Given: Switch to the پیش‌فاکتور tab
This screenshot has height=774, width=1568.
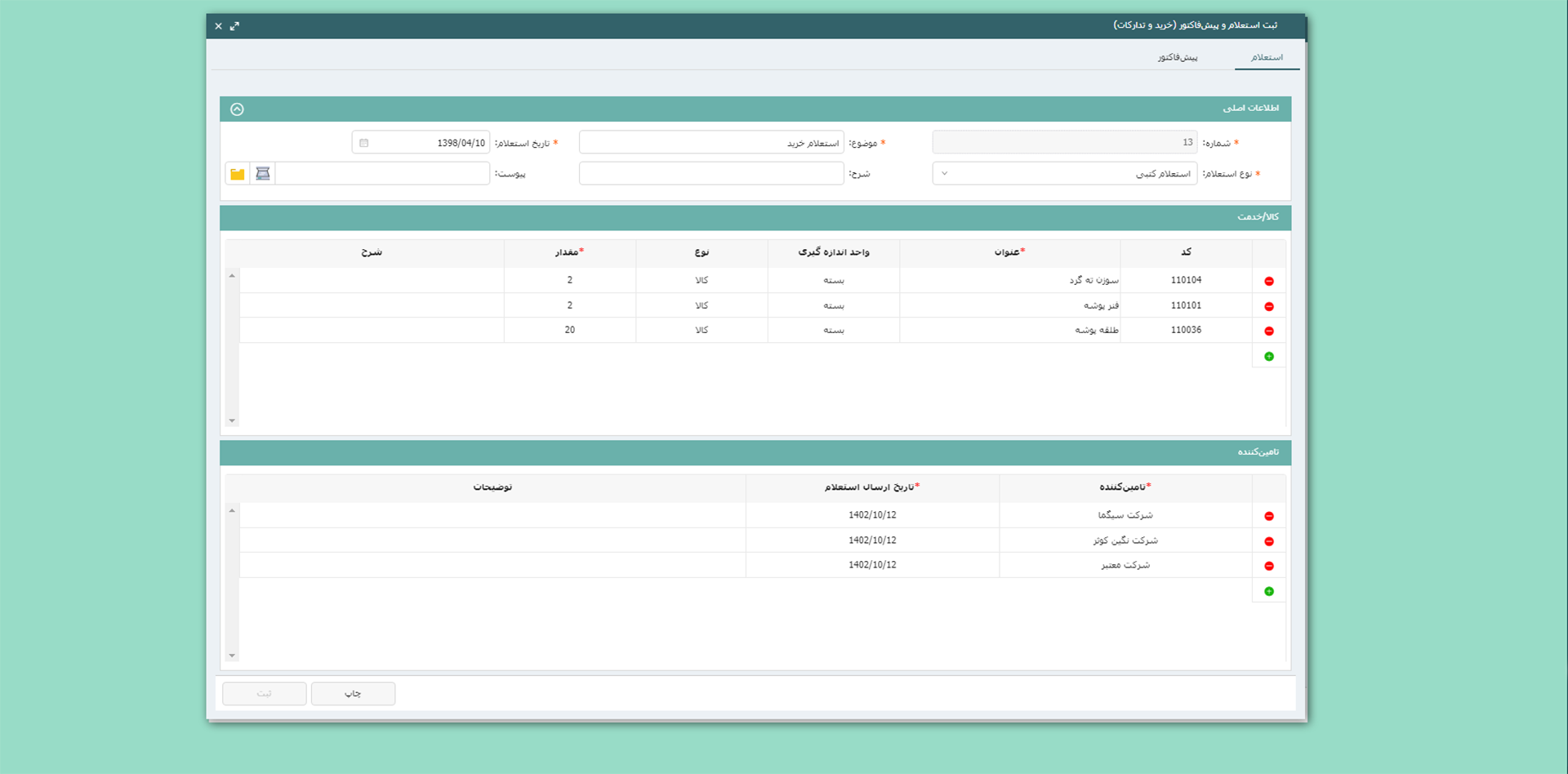Looking at the screenshot, I should point(1177,57).
